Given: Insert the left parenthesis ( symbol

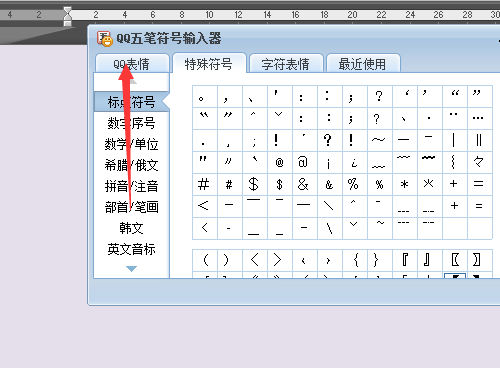Looking at the screenshot, I should 205,260.
